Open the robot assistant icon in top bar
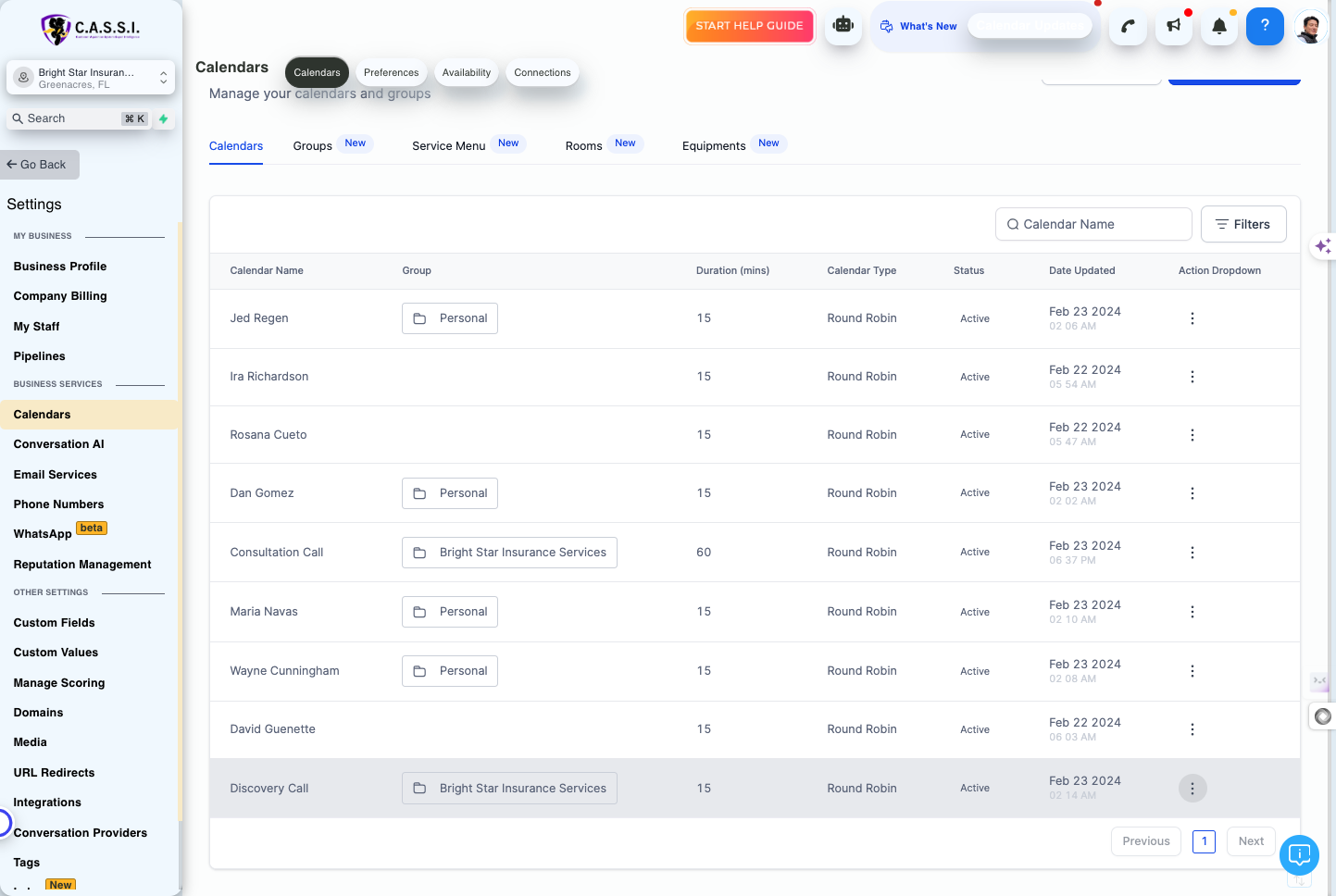The width and height of the screenshot is (1336, 896). coord(843,26)
